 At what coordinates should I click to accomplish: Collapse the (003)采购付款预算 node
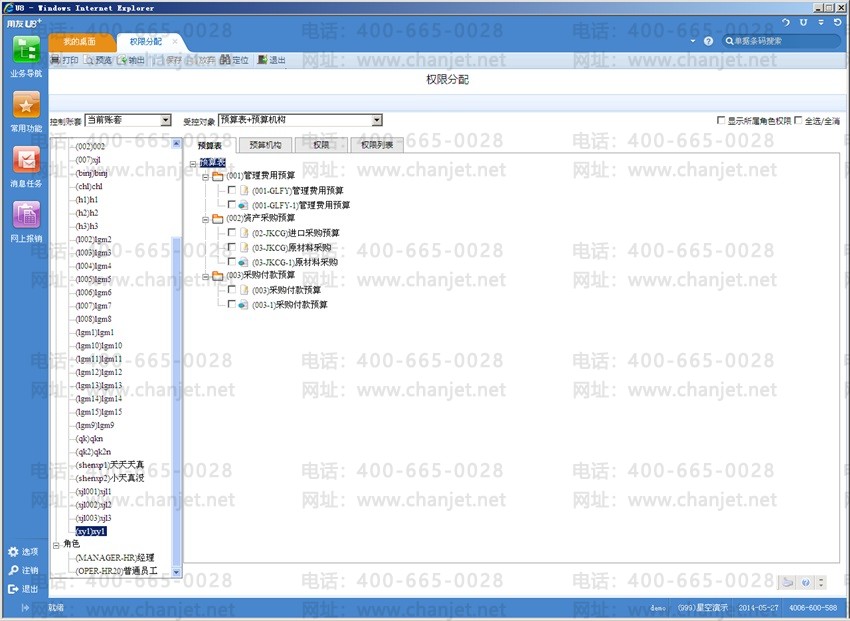tap(205, 276)
